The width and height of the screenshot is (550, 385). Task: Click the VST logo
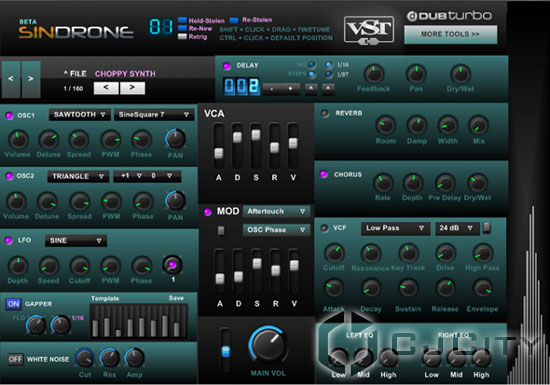(369, 31)
